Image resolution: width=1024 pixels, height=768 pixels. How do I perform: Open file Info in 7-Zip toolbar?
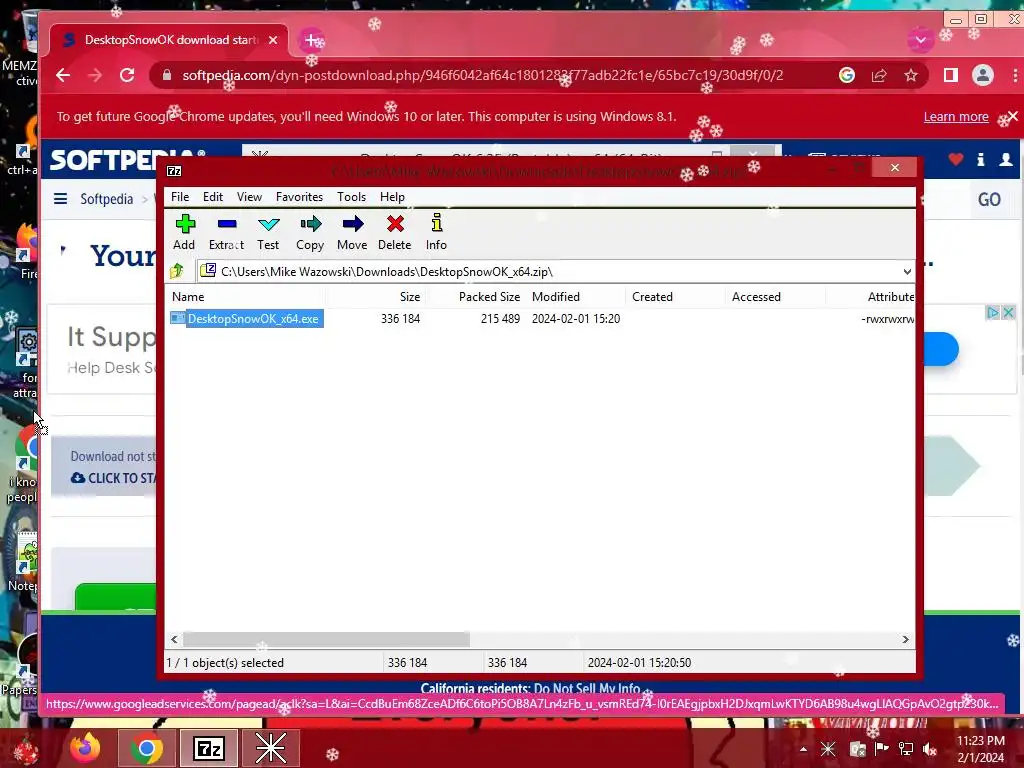(436, 232)
